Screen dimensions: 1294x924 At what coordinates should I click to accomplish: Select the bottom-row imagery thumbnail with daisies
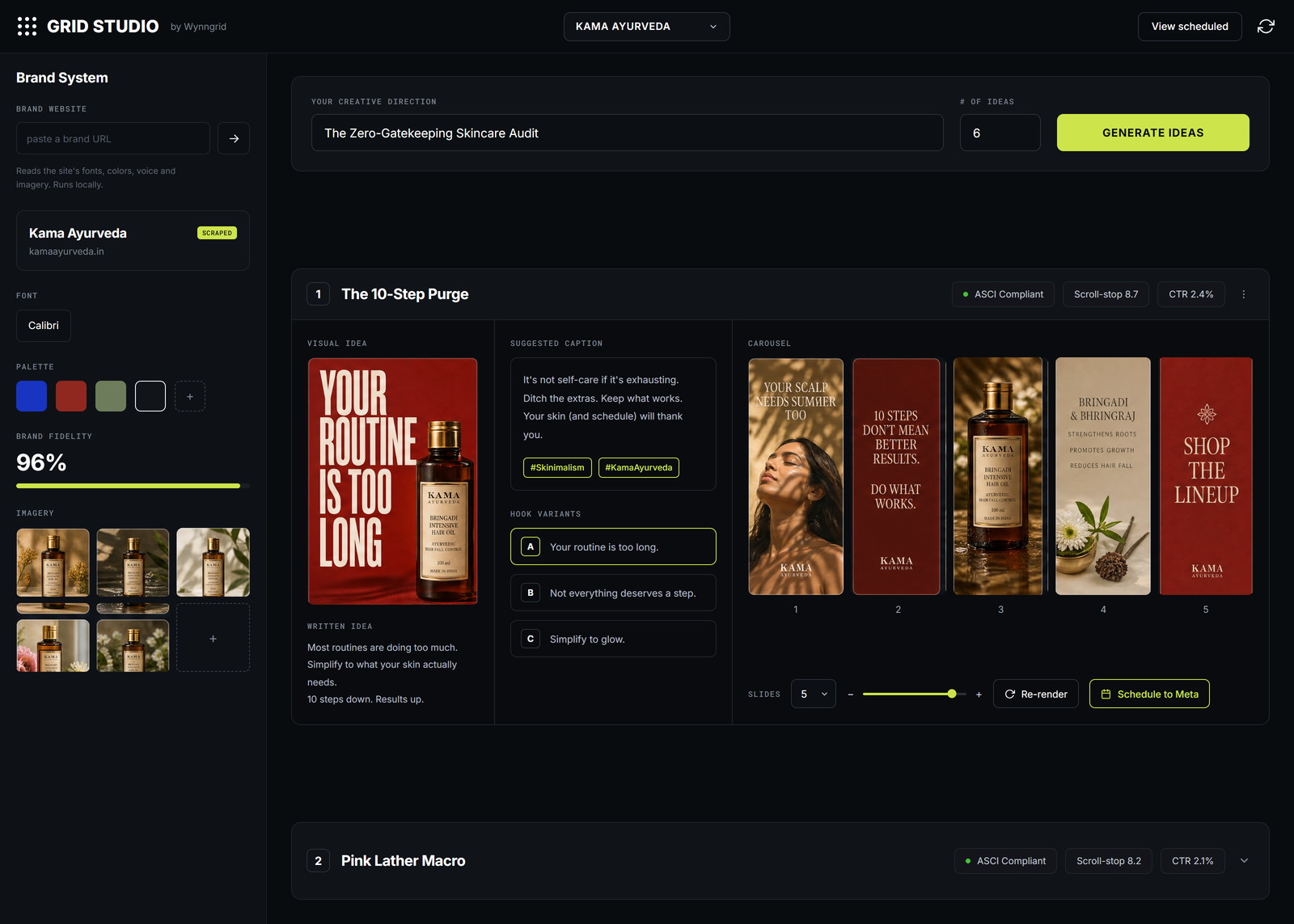pyautogui.click(x=133, y=645)
